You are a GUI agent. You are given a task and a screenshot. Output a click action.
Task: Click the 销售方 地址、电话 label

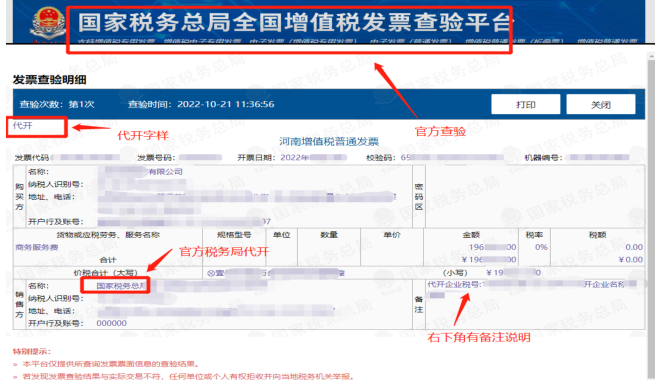[51, 311]
